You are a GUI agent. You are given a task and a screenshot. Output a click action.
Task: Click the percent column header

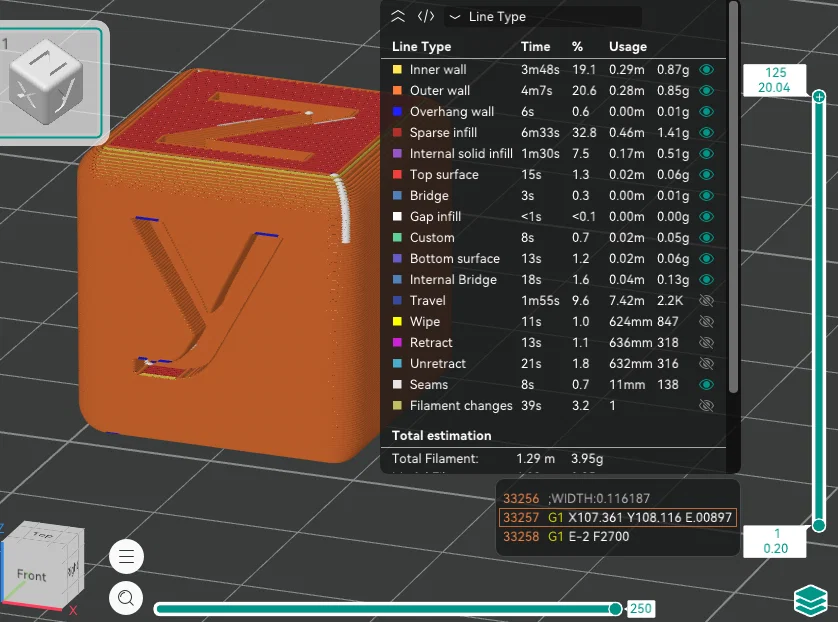[x=577, y=46]
